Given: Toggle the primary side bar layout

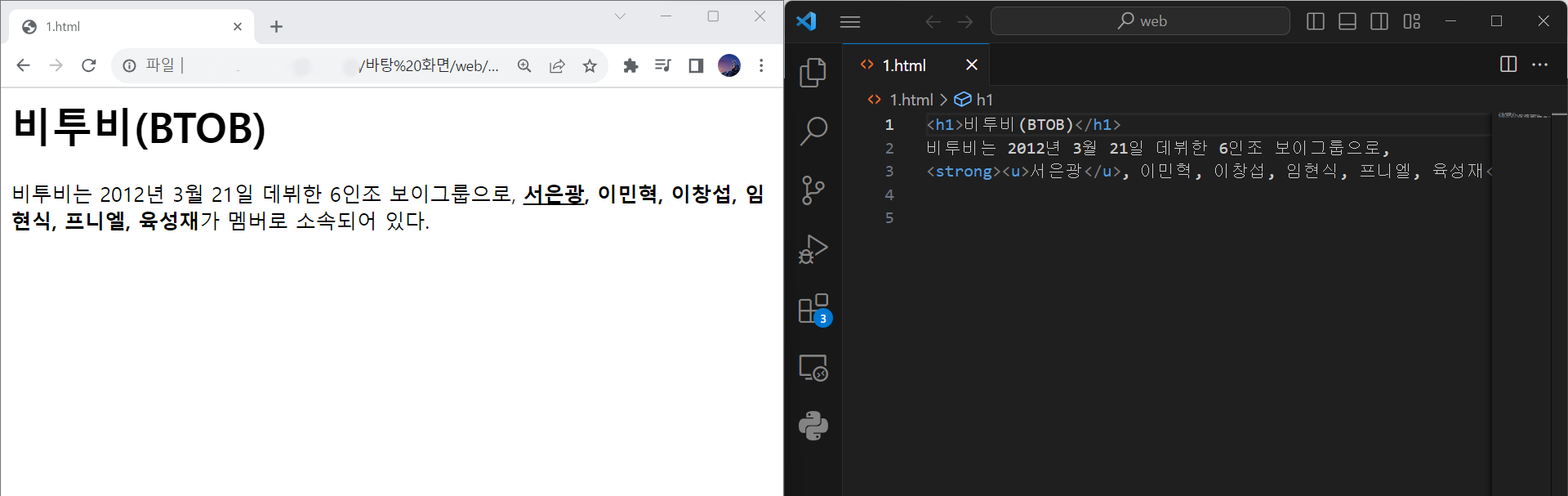Looking at the screenshot, I should click(x=1316, y=21).
